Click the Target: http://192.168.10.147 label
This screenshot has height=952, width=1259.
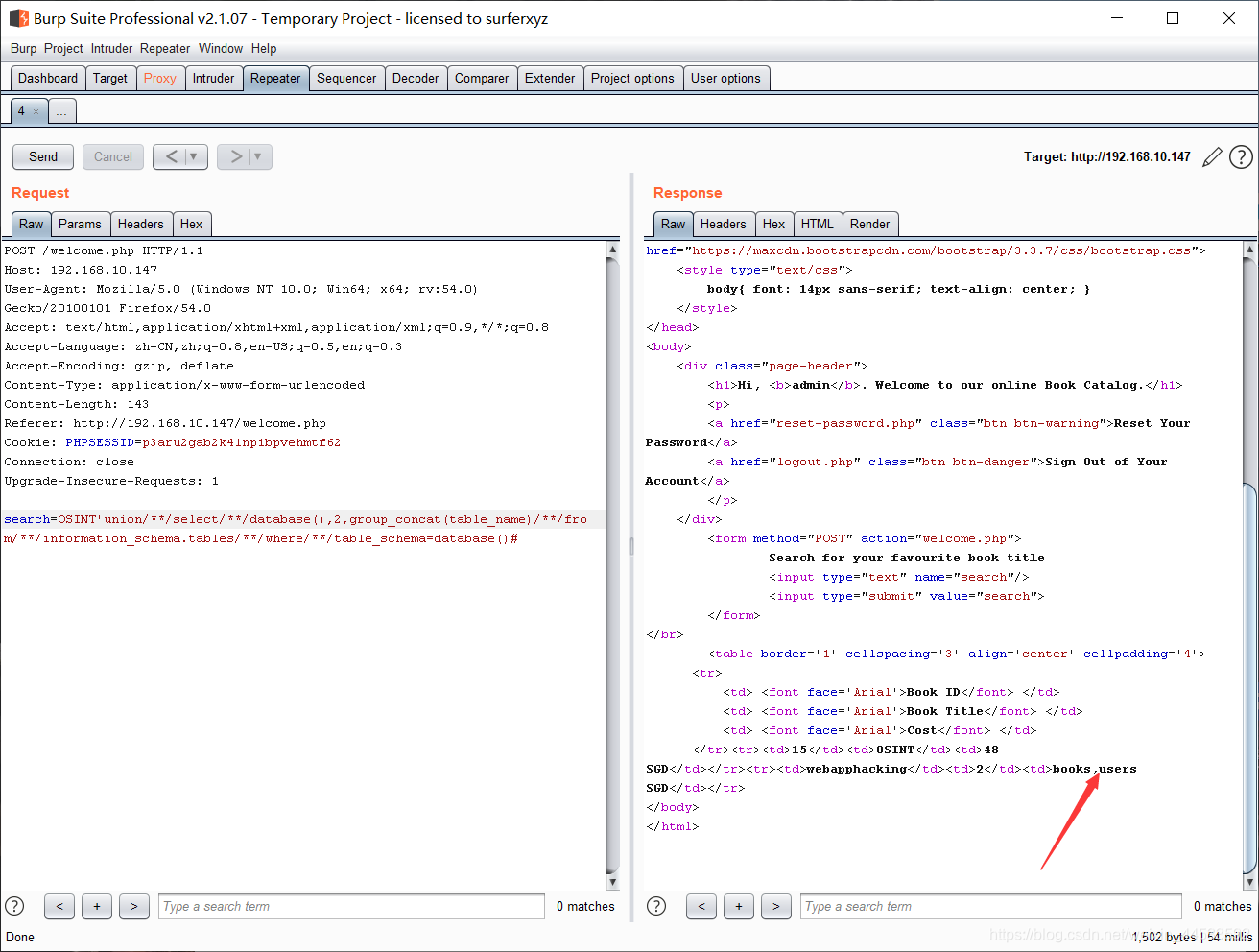click(1107, 156)
